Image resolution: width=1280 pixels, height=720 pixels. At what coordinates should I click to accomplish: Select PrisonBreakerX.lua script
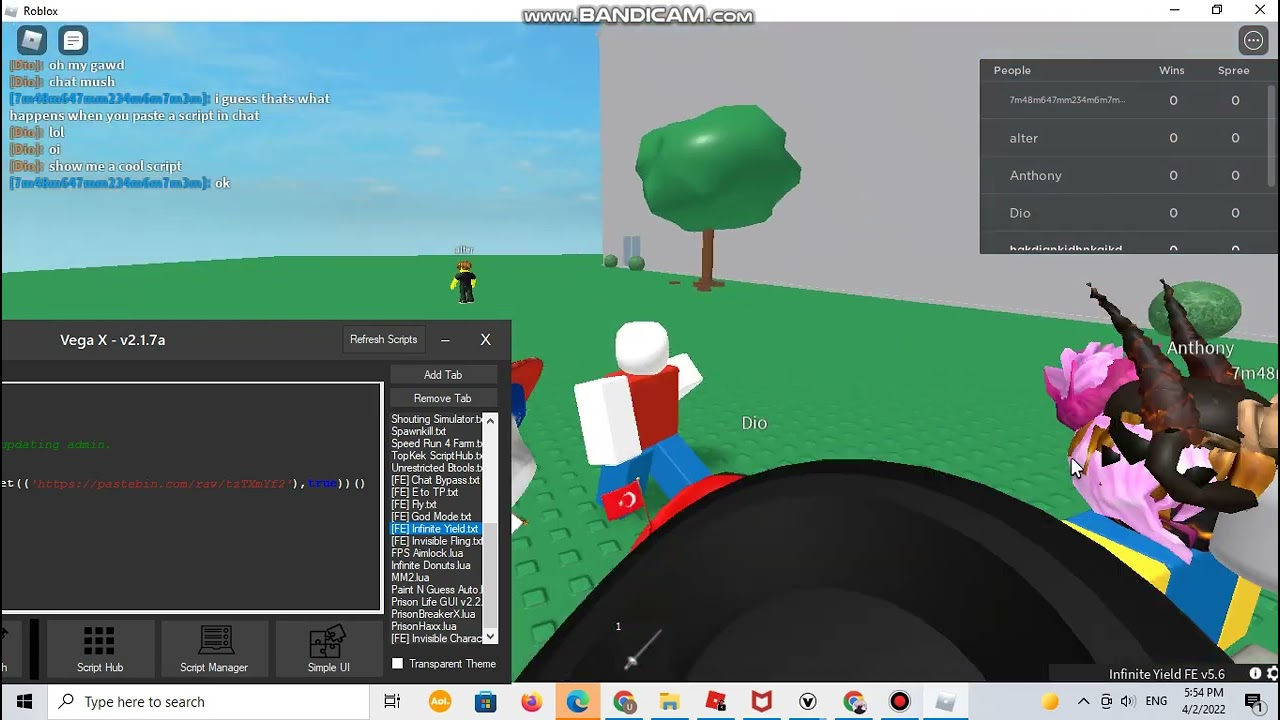point(436,614)
